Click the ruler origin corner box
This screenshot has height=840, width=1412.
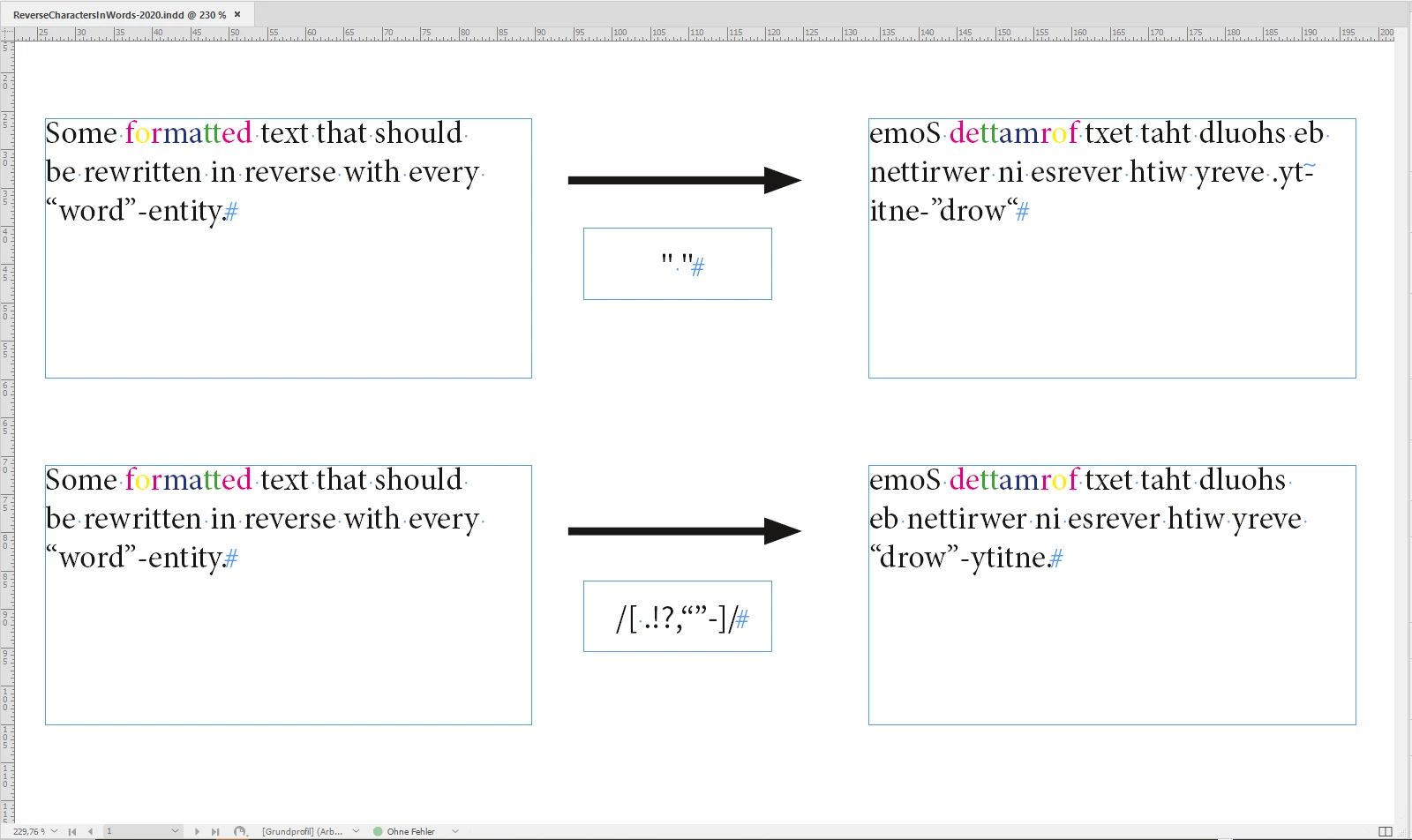7,34
